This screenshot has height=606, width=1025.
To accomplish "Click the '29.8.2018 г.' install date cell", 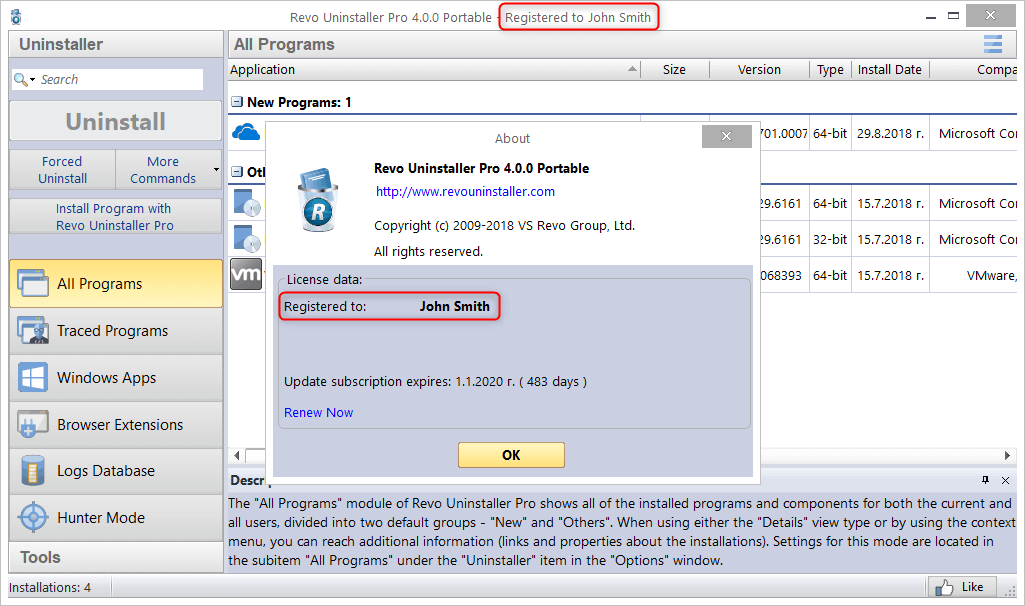I will coord(890,133).
